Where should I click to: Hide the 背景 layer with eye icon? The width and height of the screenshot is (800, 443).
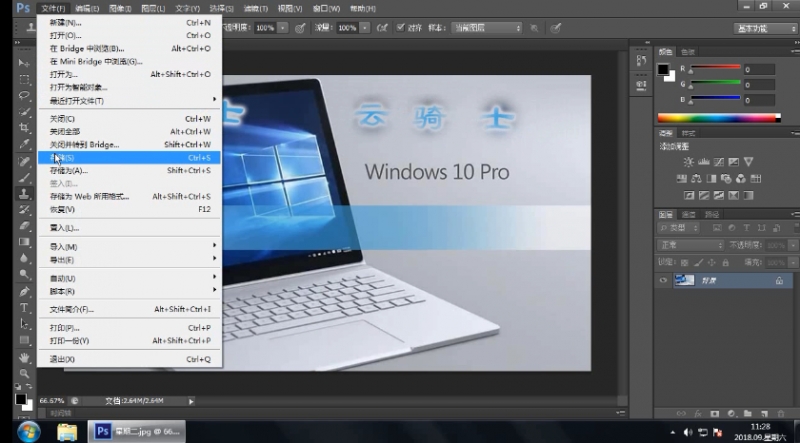click(x=663, y=280)
